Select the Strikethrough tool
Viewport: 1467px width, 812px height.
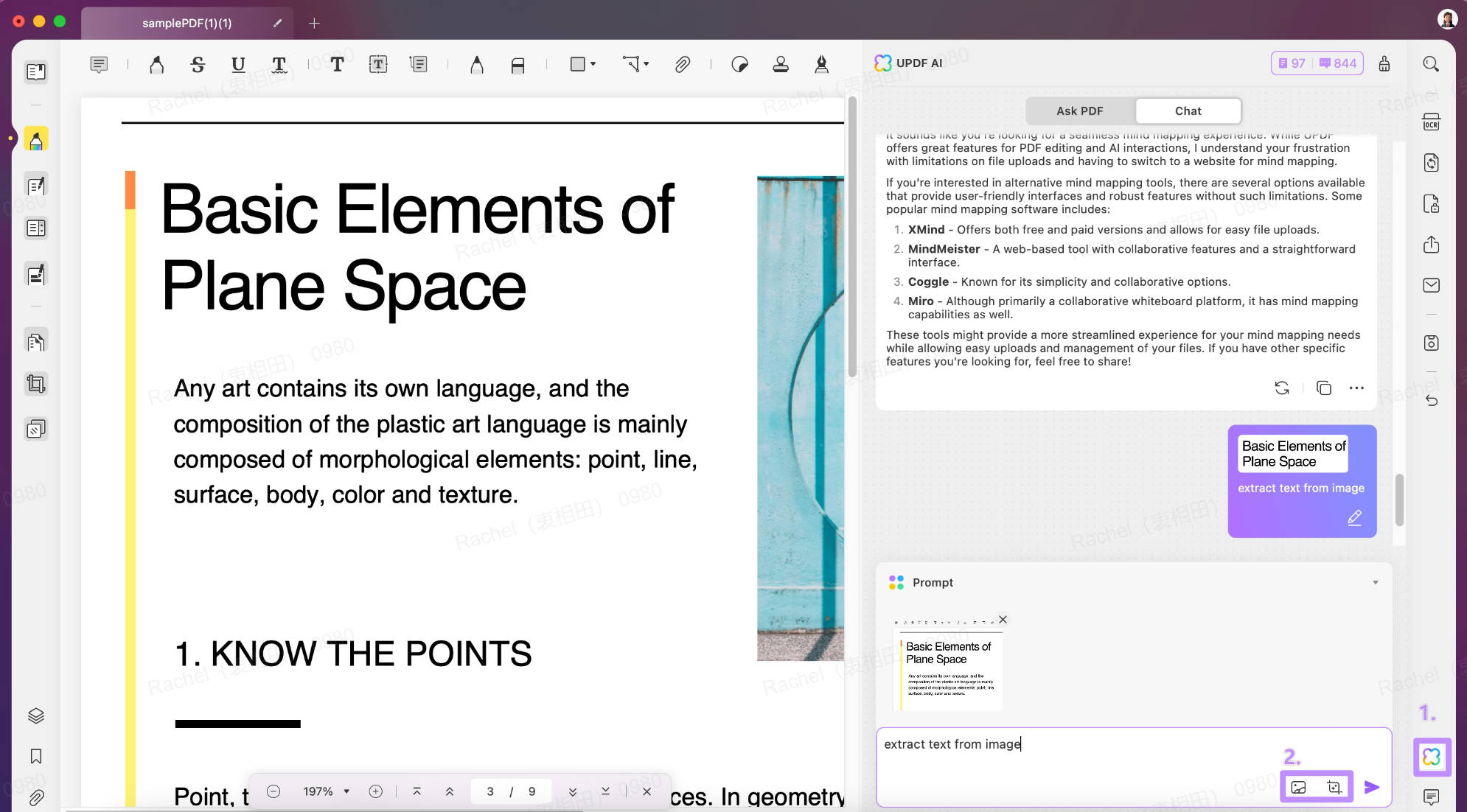click(197, 65)
